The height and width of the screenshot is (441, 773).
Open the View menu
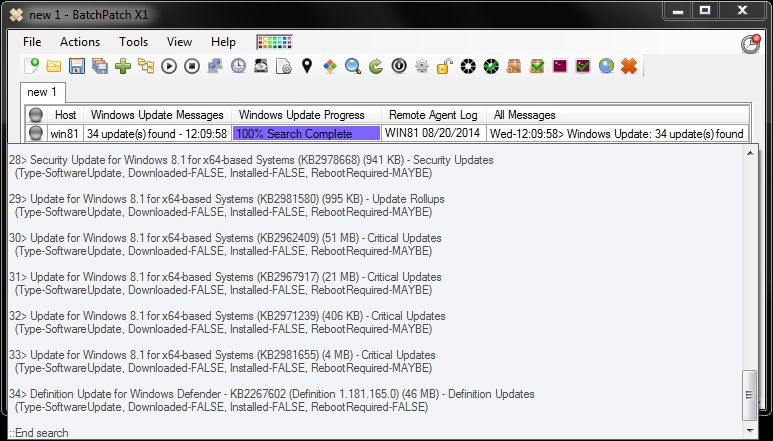point(179,42)
